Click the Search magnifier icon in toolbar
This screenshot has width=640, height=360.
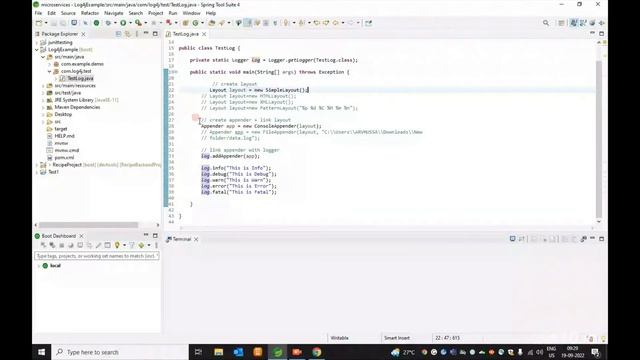(546, 23)
